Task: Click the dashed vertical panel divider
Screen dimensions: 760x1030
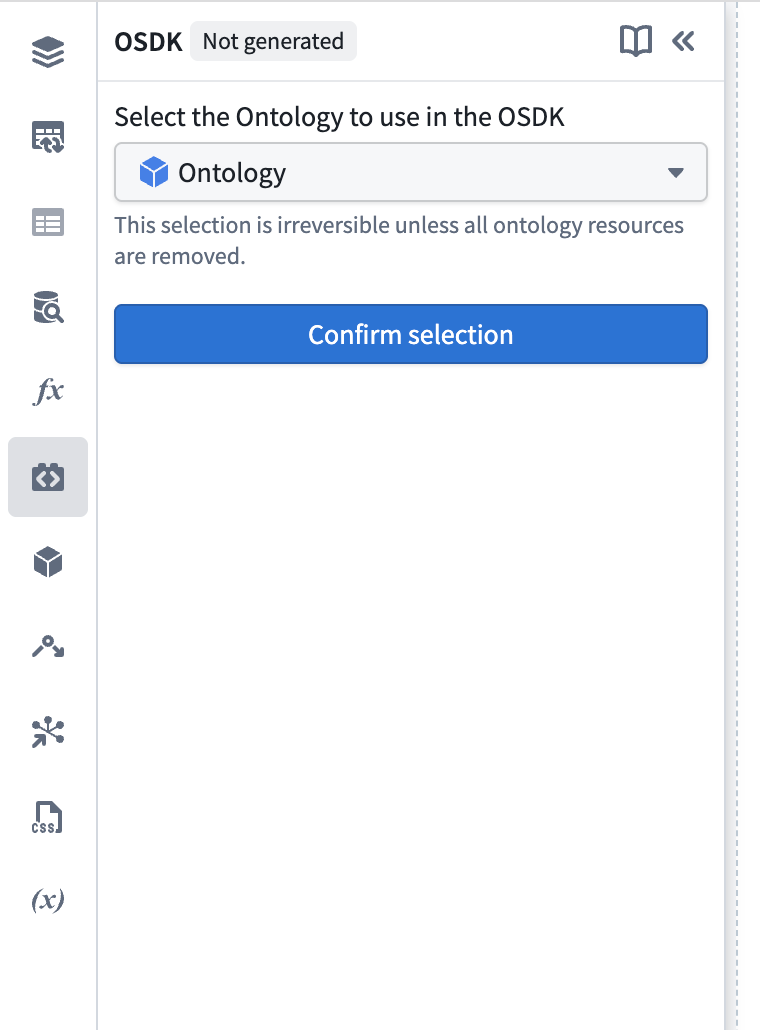Action: (737, 515)
